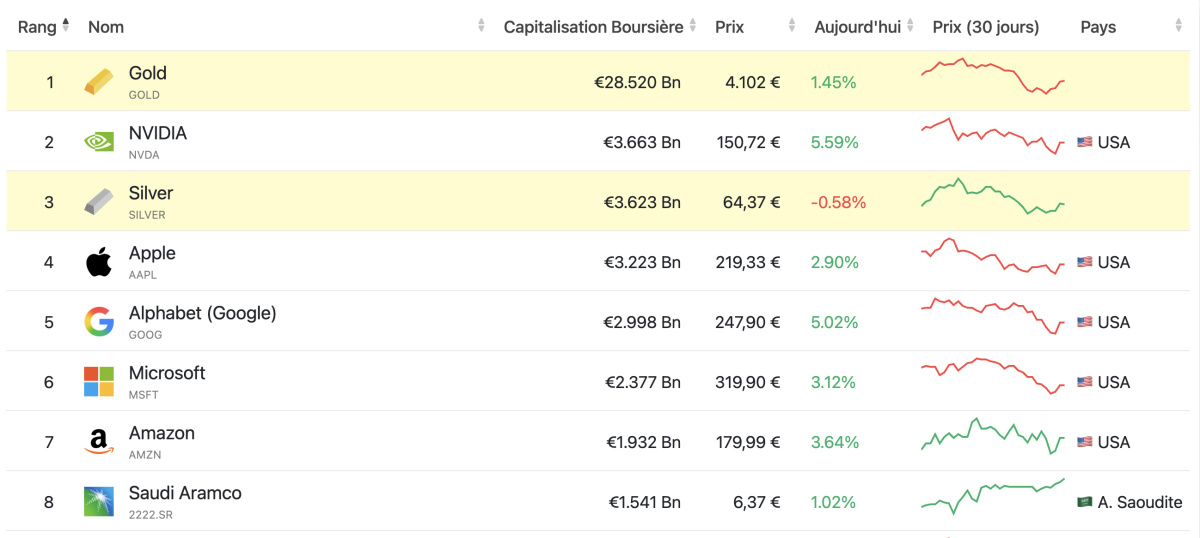Click the GOOG ticker symbol
The height and width of the screenshot is (538, 1200).
pos(146,335)
